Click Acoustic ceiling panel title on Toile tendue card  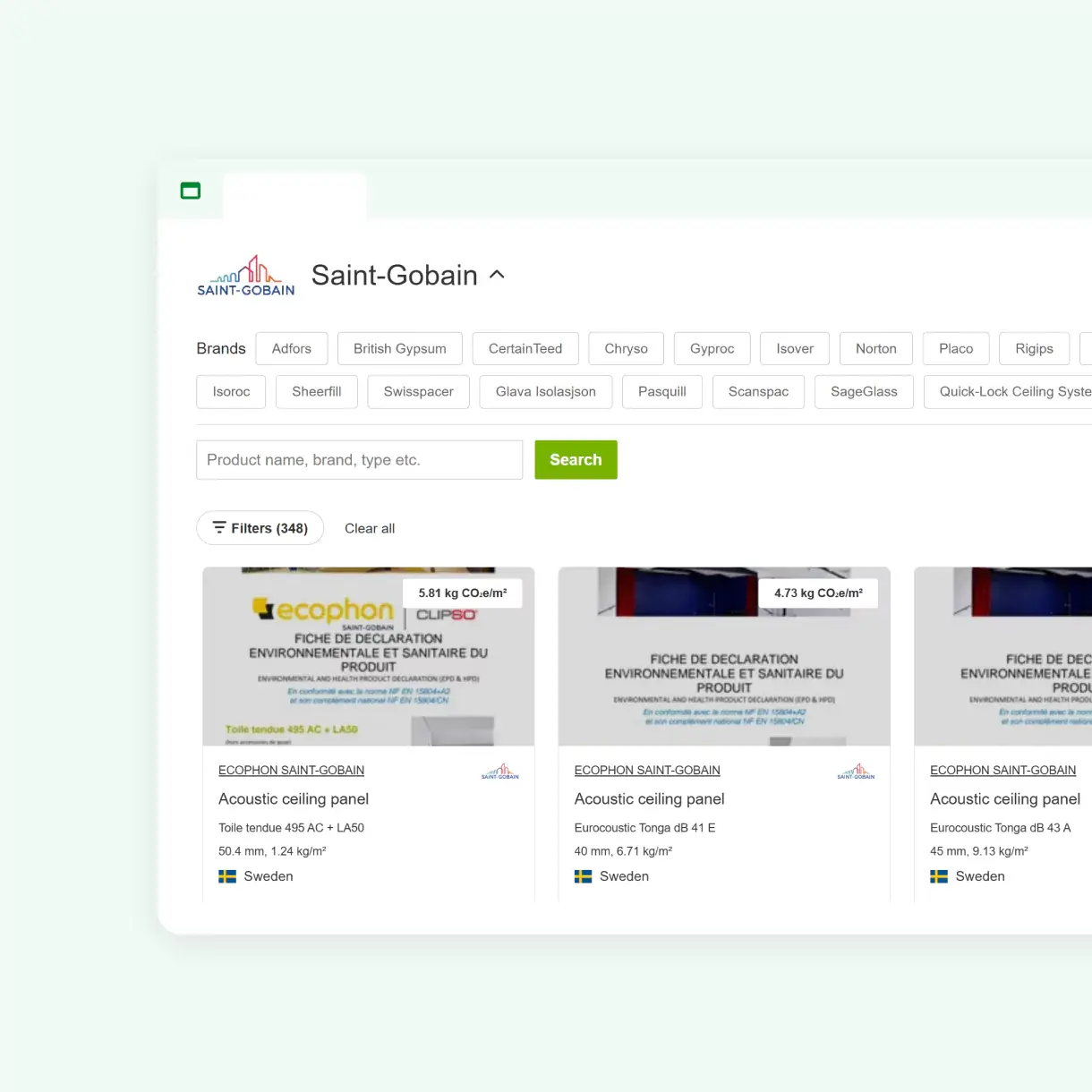pyautogui.click(x=294, y=799)
